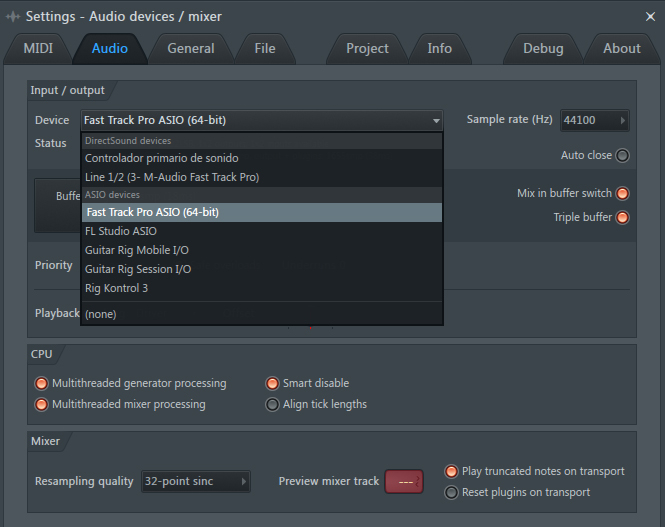Click the FL Studio settings waveform icon
665x527 pixels.
tap(13, 17)
